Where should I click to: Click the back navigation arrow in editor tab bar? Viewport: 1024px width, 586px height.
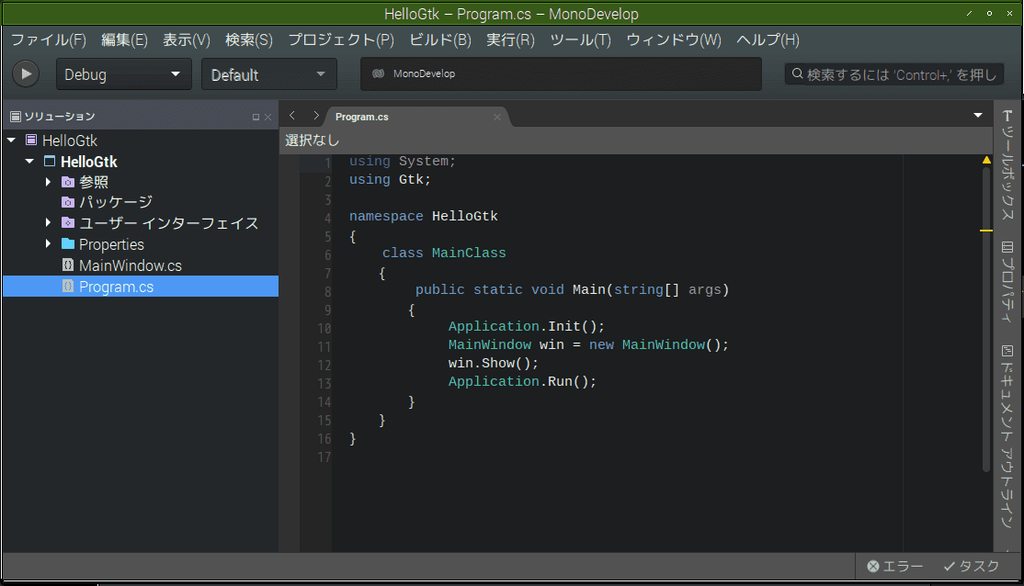[x=291, y=116]
